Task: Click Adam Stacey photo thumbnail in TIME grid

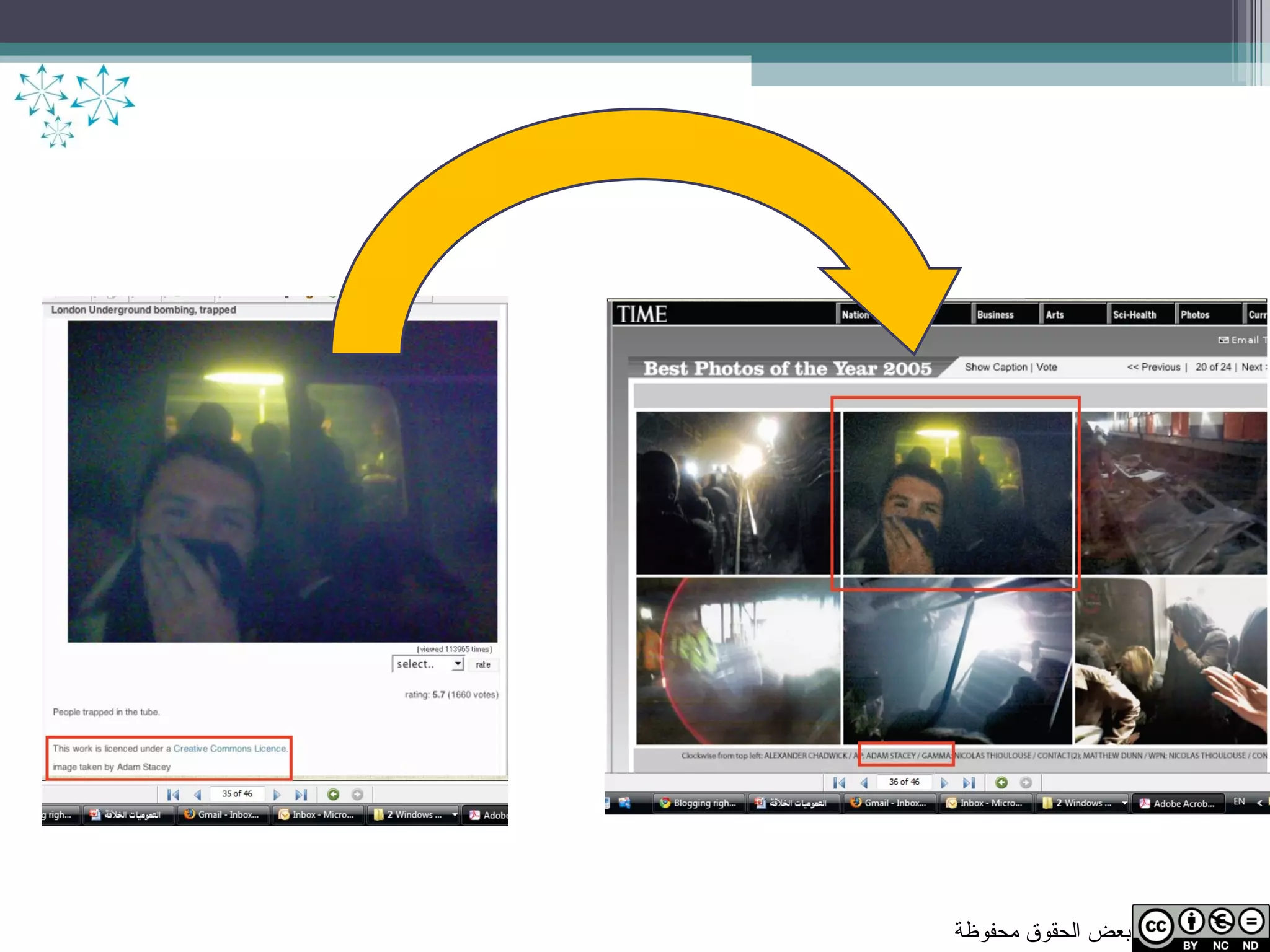Action: tap(957, 493)
